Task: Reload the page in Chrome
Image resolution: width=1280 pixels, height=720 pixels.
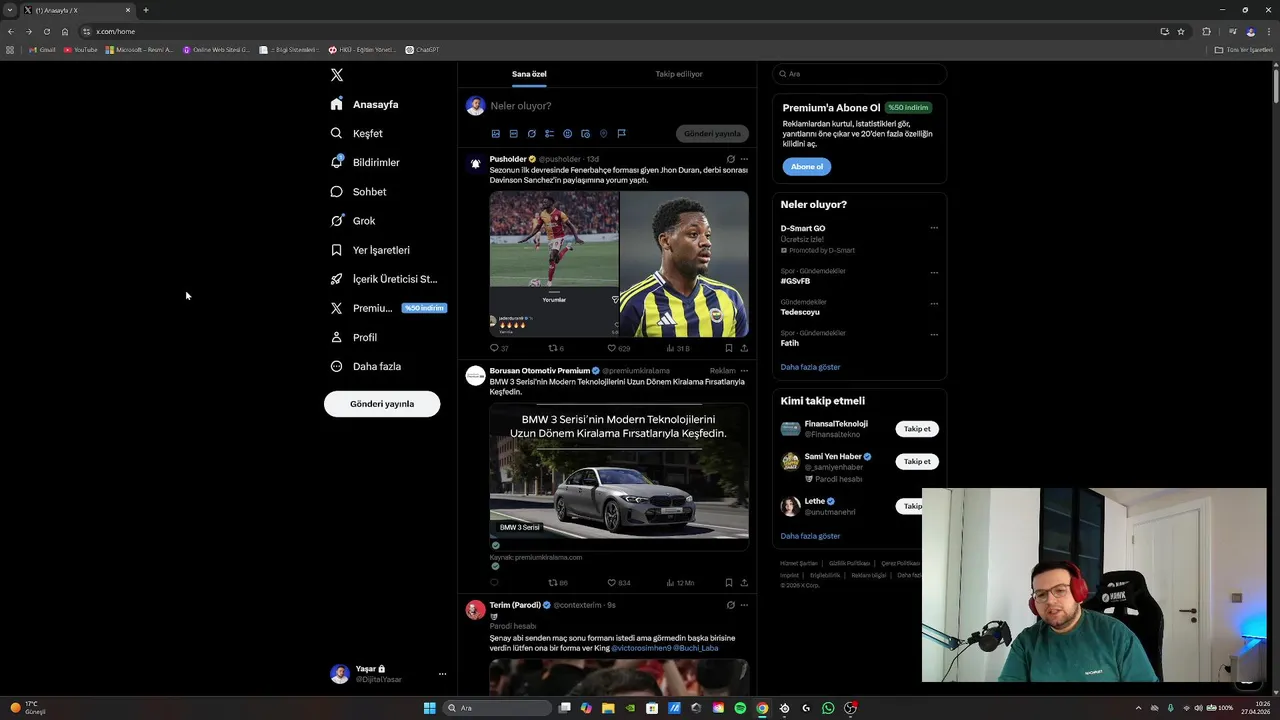Action: 46,31
